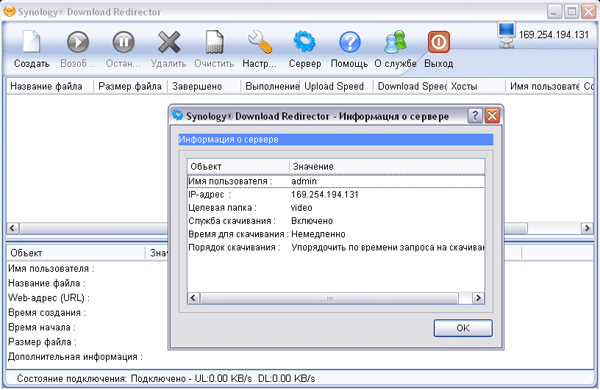Click the Download Speed column header
The width and height of the screenshot is (600, 390).
(x=410, y=86)
